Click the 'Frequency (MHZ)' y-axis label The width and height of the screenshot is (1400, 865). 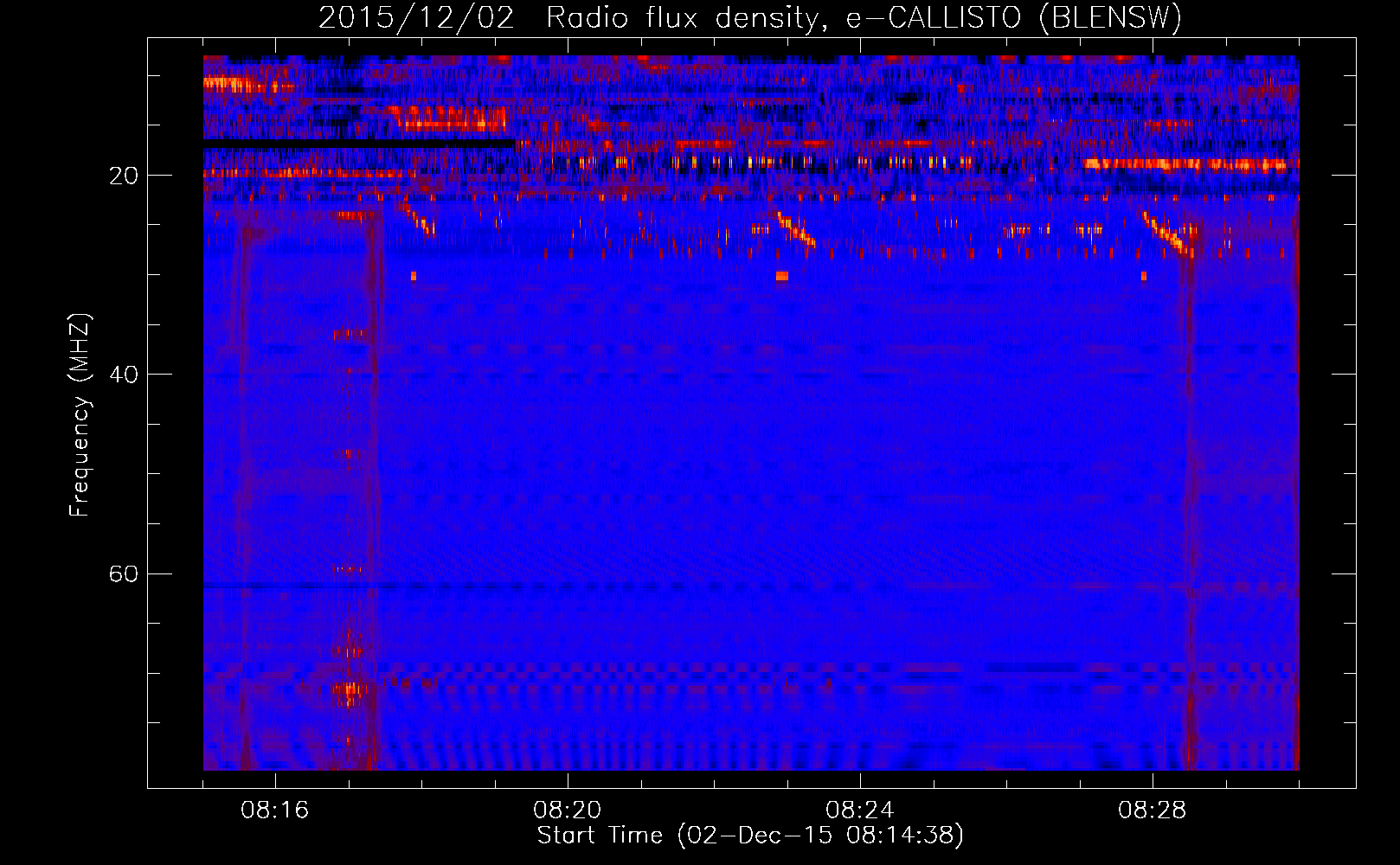point(80,415)
